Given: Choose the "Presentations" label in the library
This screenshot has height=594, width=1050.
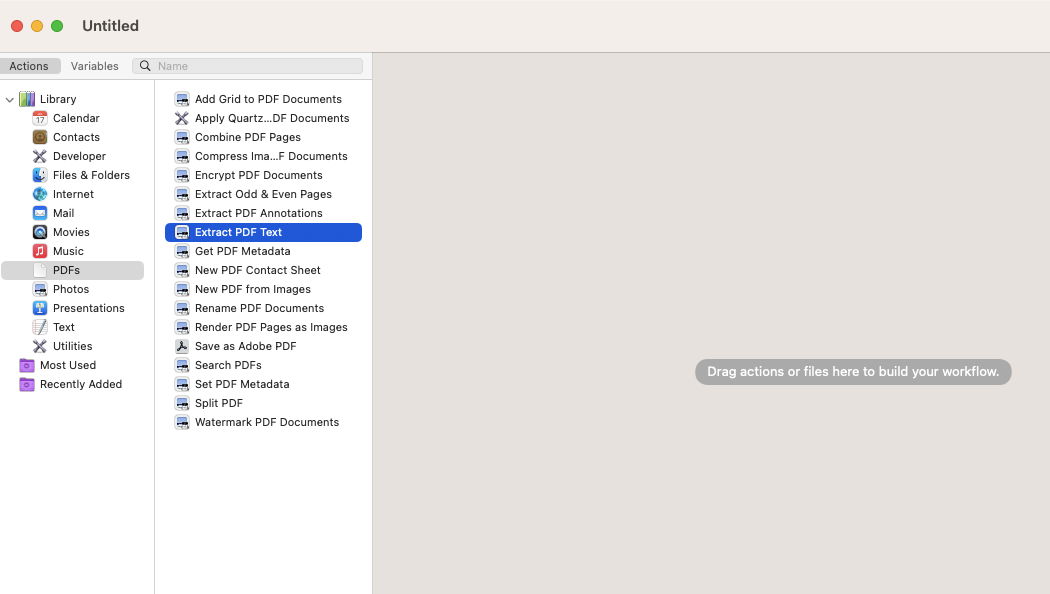Looking at the screenshot, I should (x=88, y=308).
